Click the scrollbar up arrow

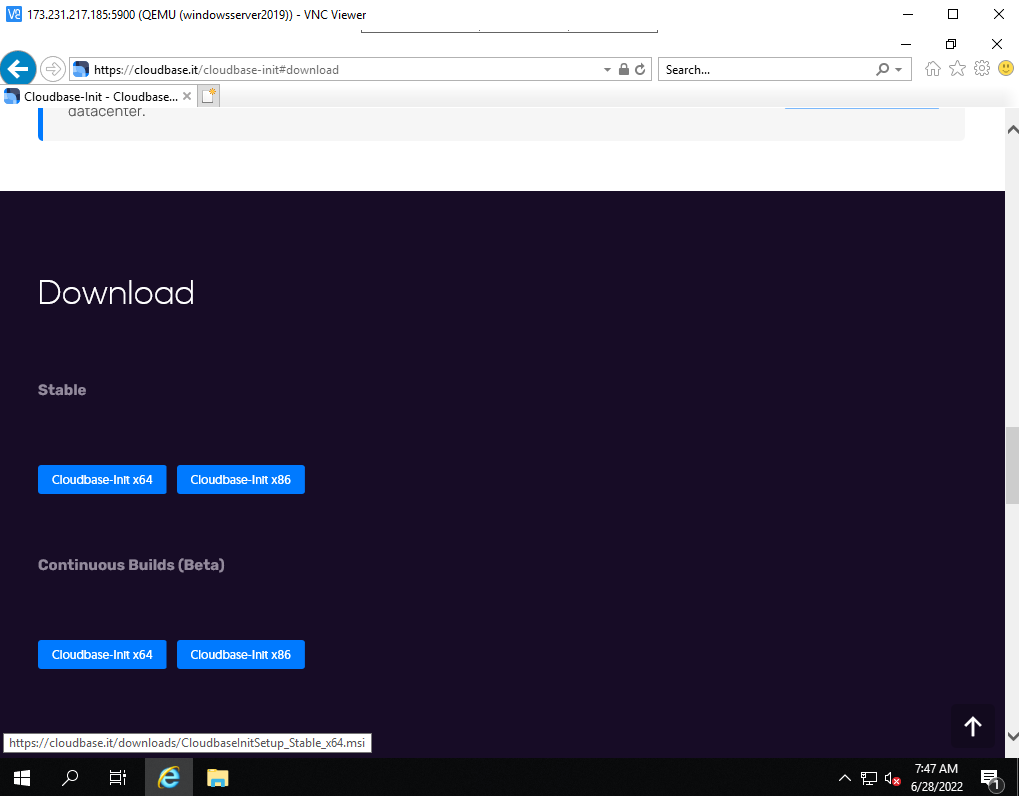click(x=1012, y=129)
